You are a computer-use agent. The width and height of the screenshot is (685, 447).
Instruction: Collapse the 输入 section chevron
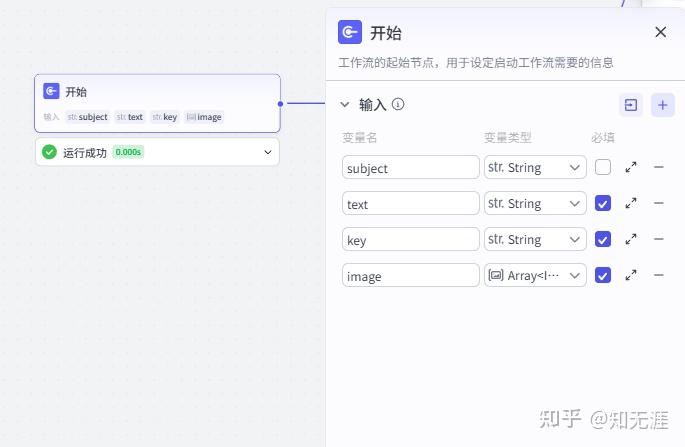pos(345,104)
